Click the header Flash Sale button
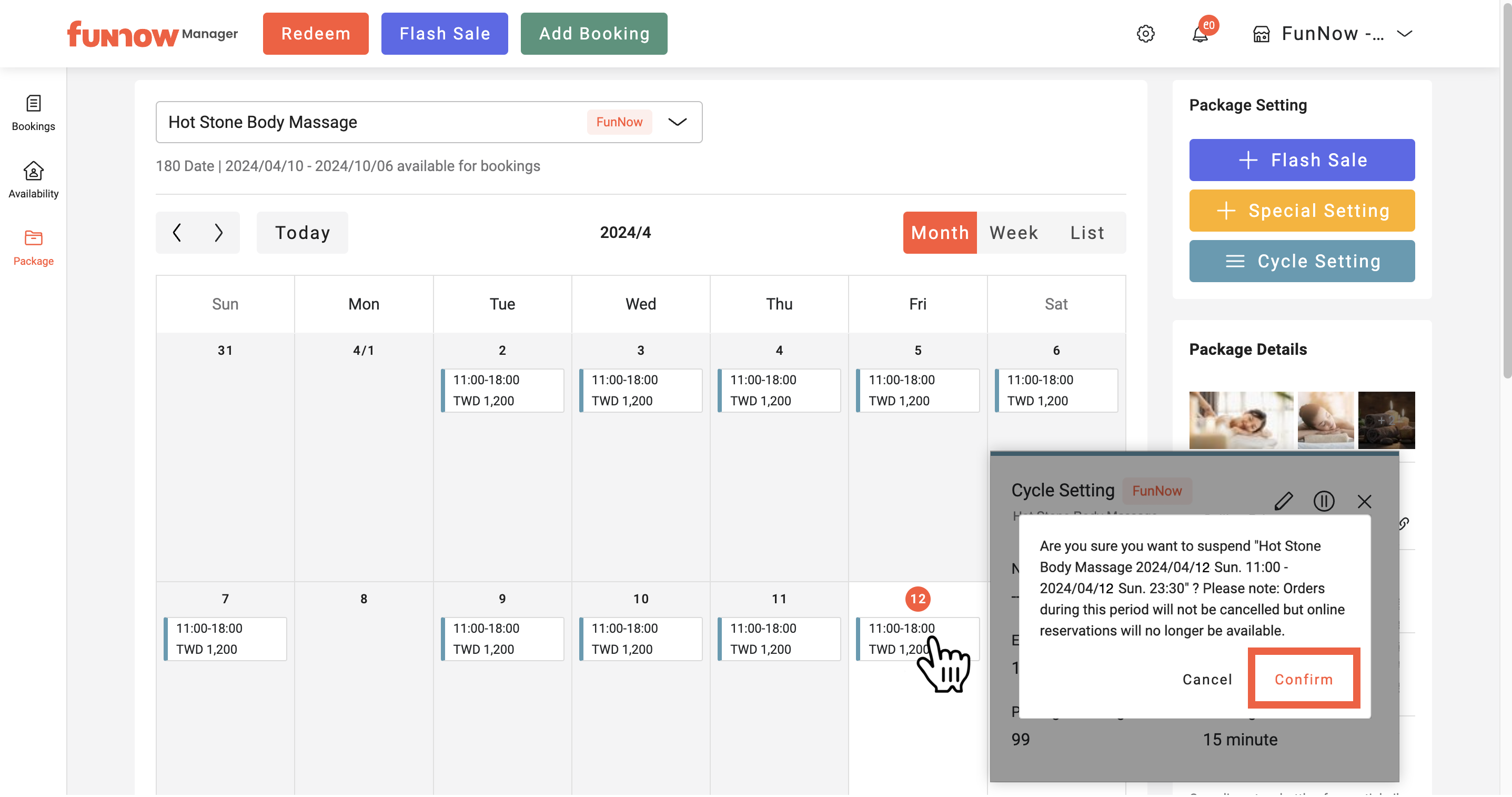This screenshot has width=1512, height=797. [445, 34]
